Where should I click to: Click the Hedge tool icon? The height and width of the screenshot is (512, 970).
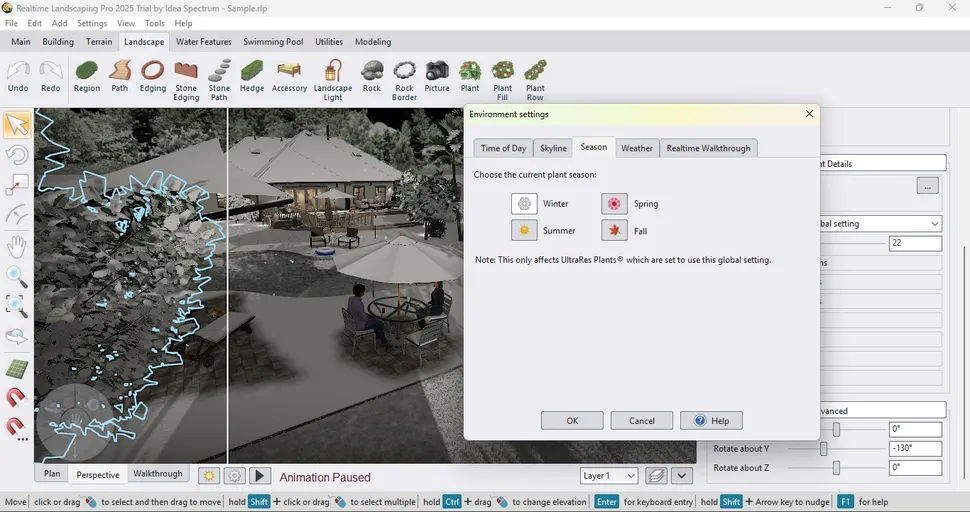252,76
